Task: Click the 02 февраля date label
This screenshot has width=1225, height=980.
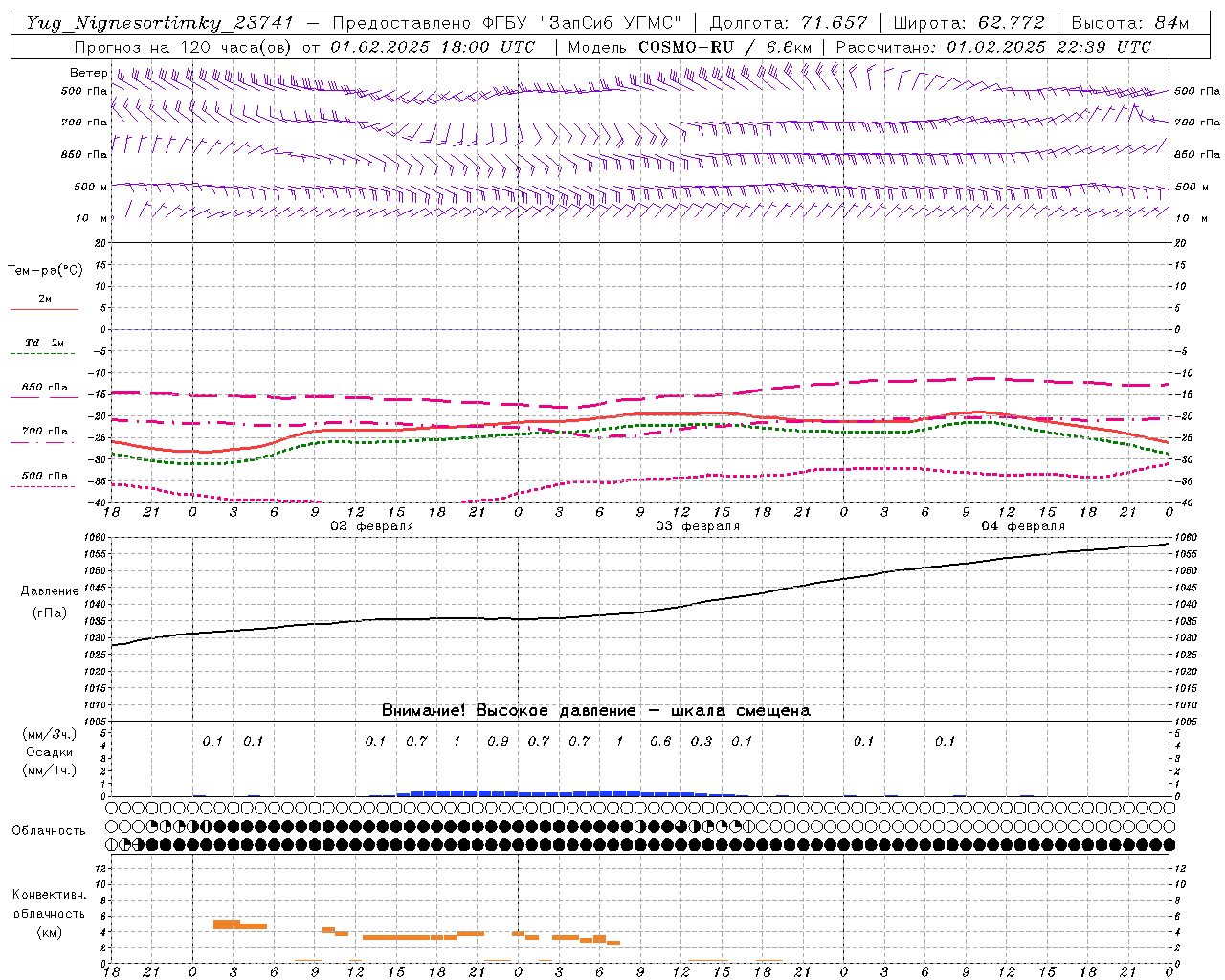Action: [372, 526]
